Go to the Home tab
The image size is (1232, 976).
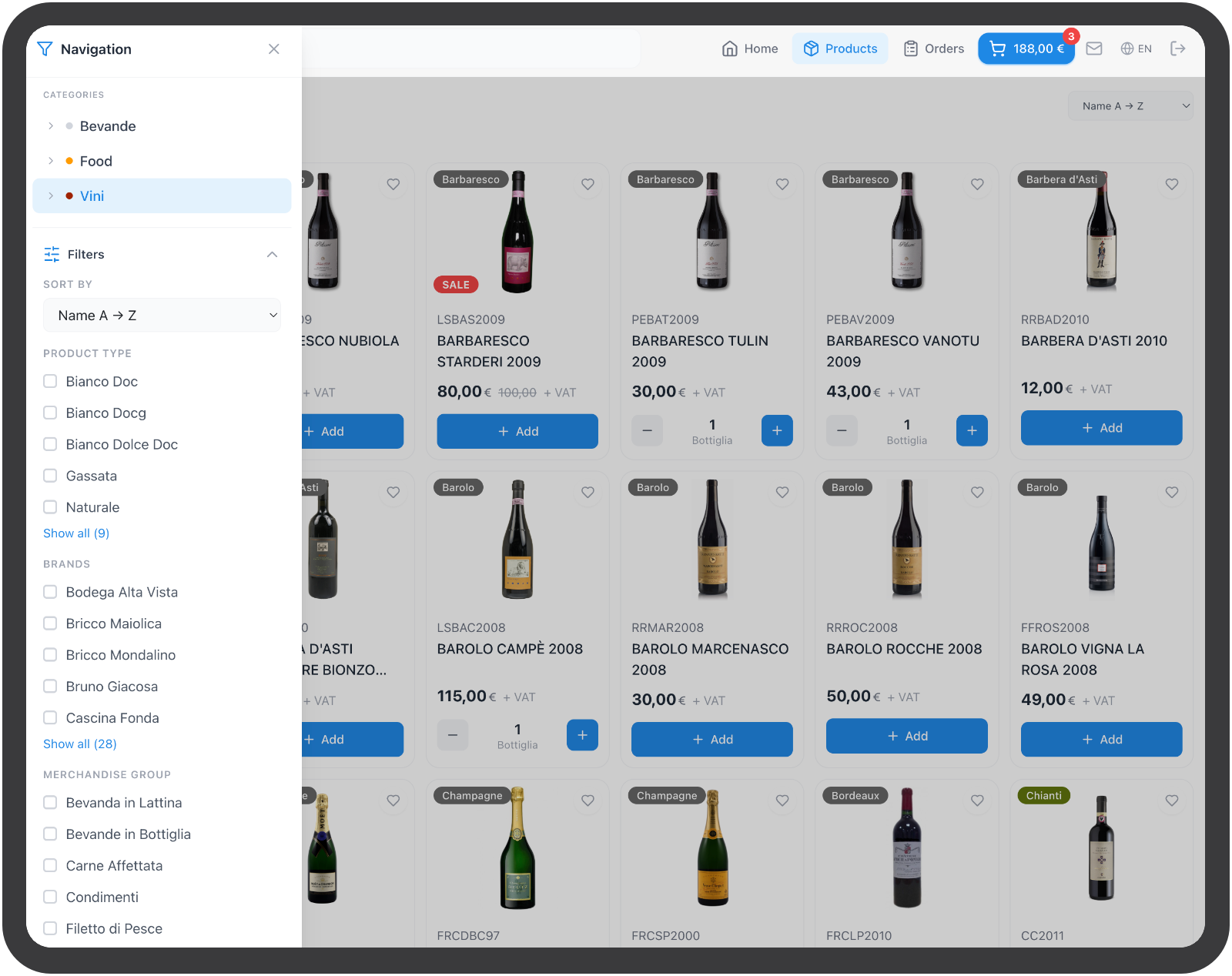pos(750,48)
